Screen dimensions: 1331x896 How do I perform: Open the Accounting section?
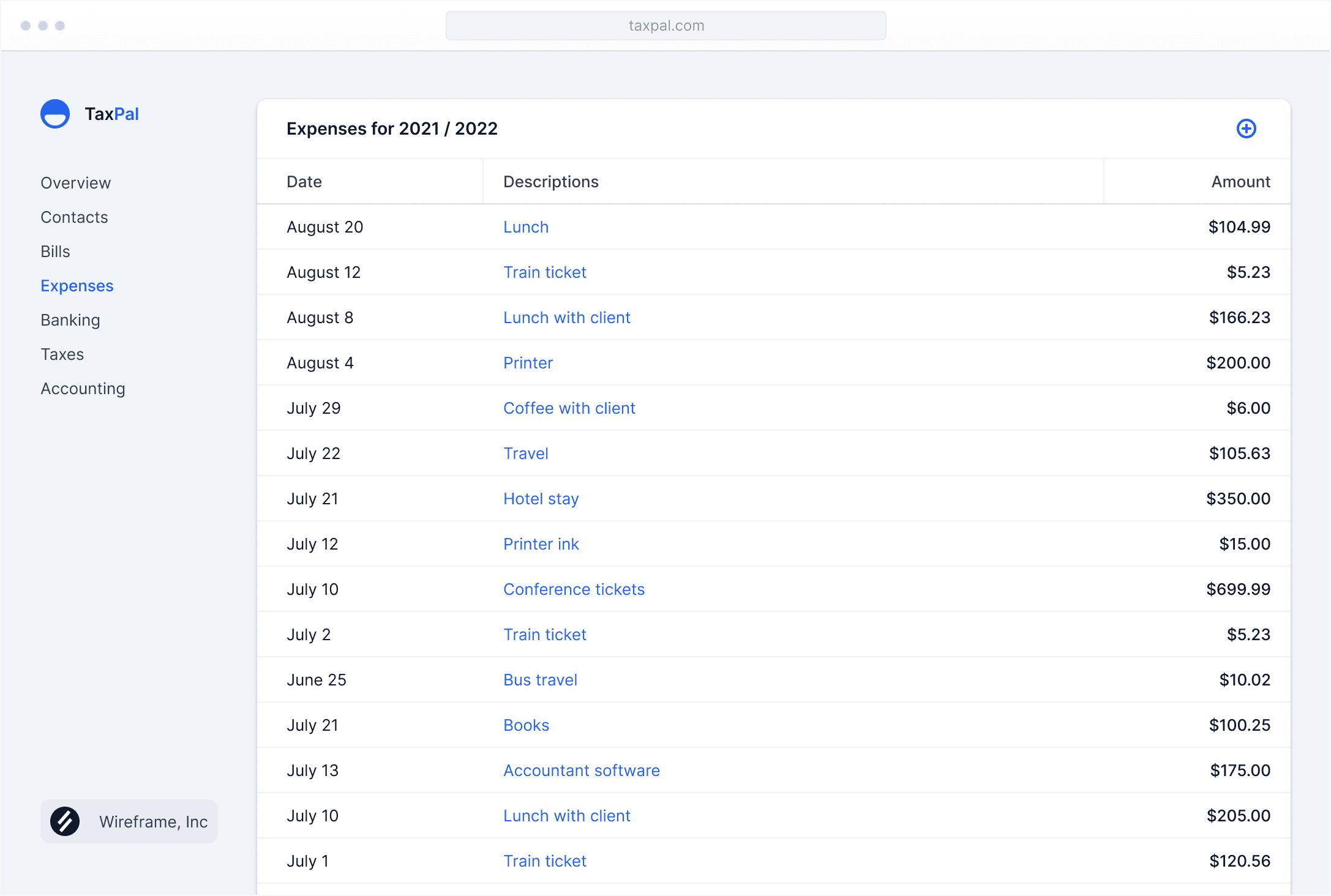83,388
